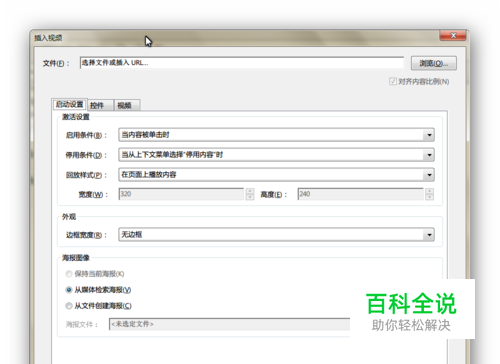The image size is (500, 364).
Task: Open the 边框宽度 dropdown
Action: (276, 235)
